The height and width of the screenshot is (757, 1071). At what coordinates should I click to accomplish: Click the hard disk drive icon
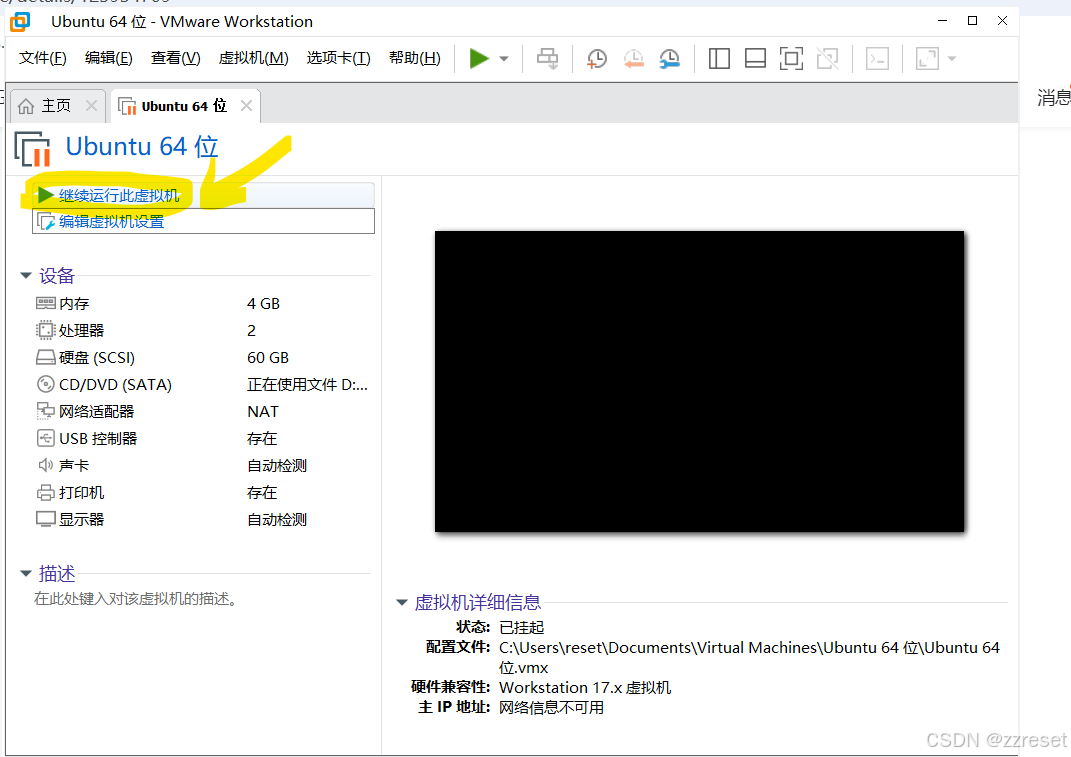45,357
